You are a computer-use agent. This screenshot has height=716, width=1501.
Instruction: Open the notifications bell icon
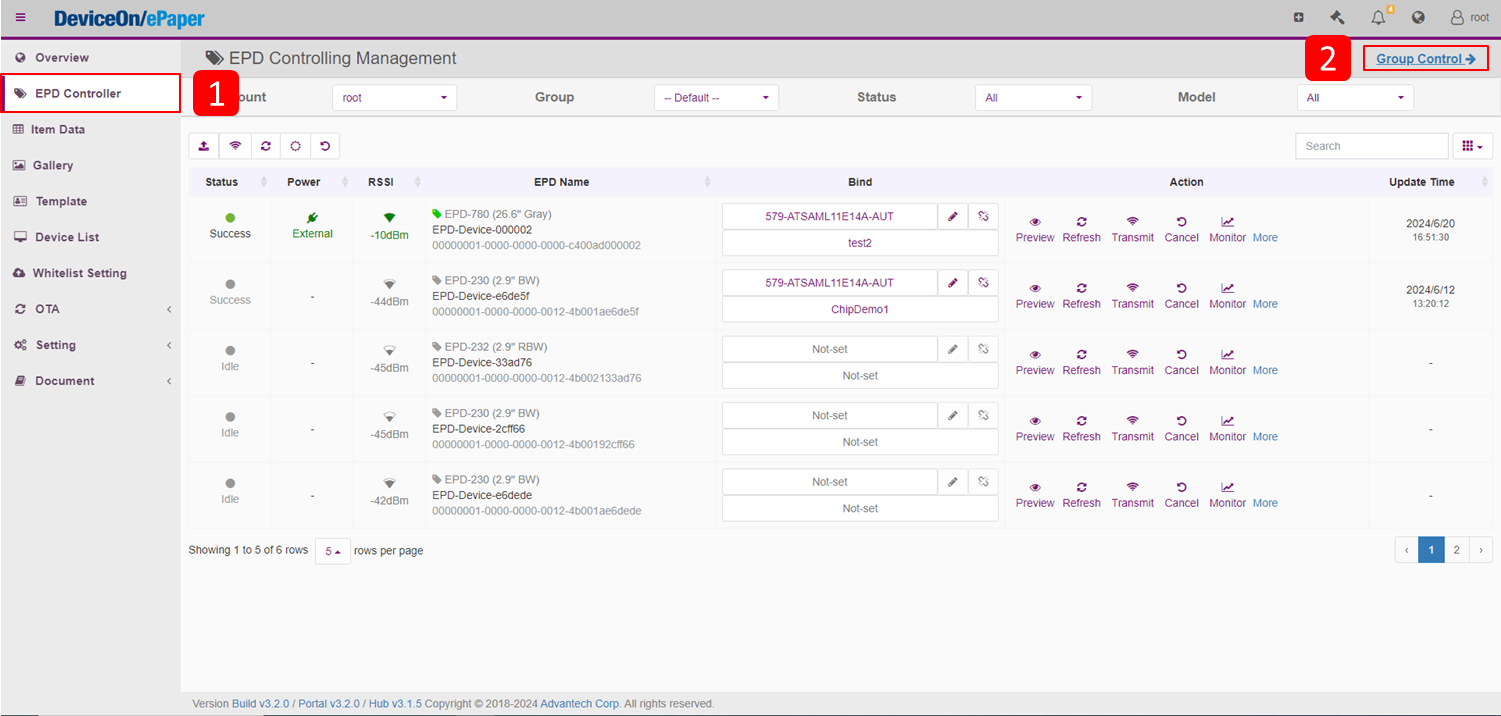tap(1379, 18)
